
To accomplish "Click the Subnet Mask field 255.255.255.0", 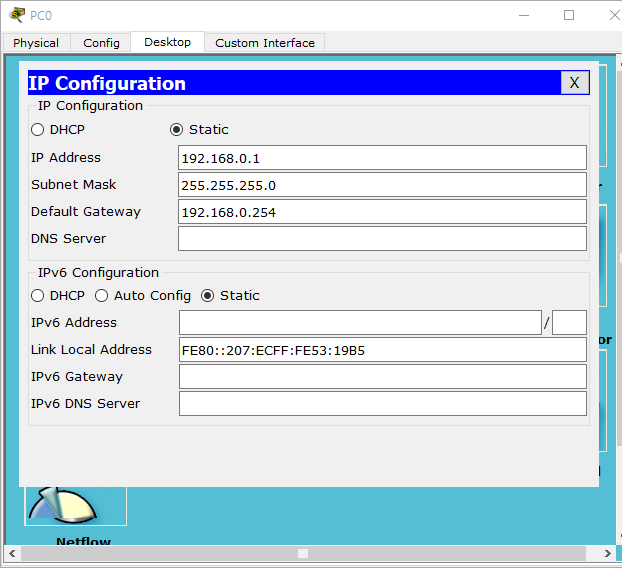I will point(382,185).
